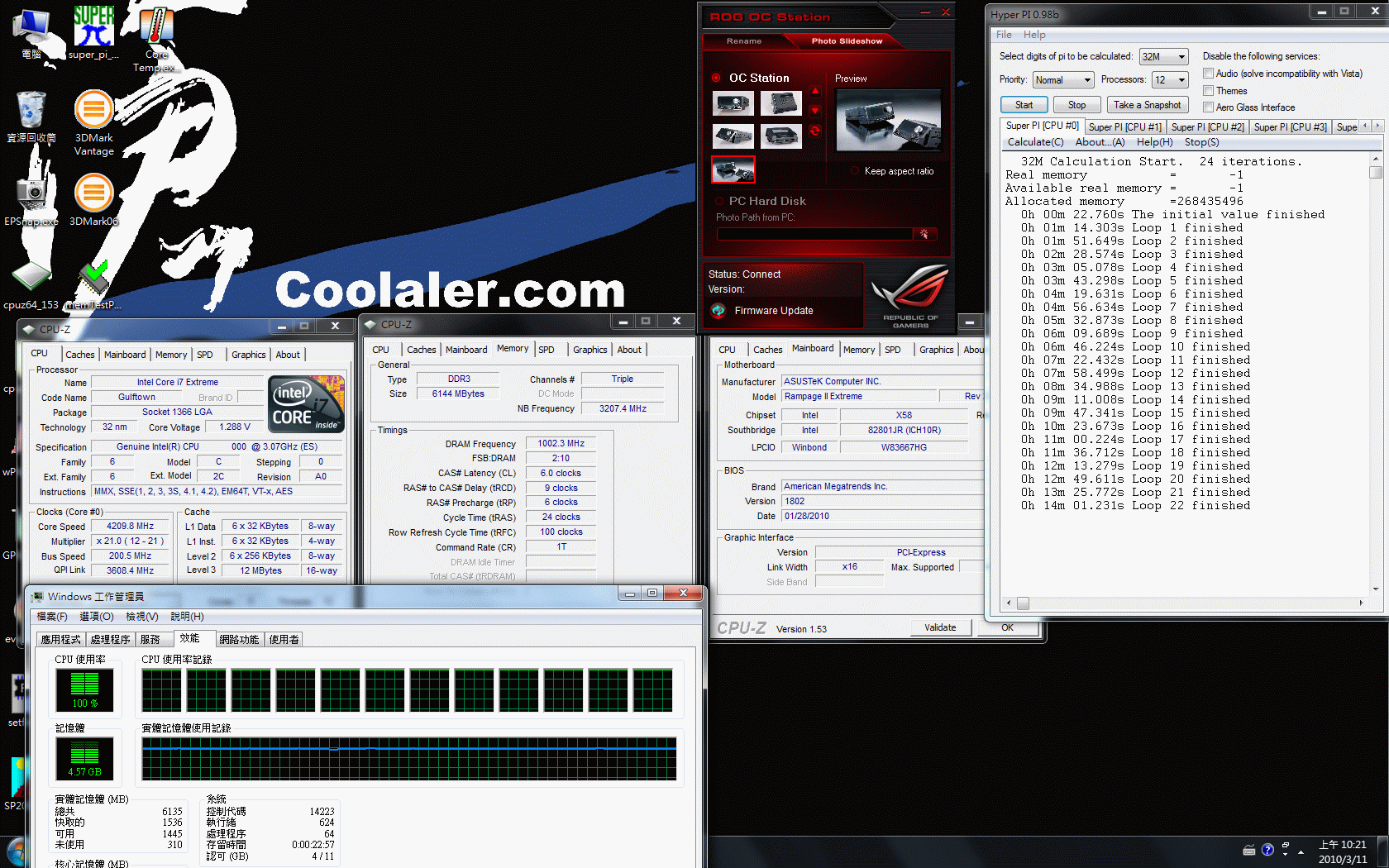Viewport: 1389px width, 868px height.
Task: Click the Validate button in CPU-Z
Action: [940, 627]
